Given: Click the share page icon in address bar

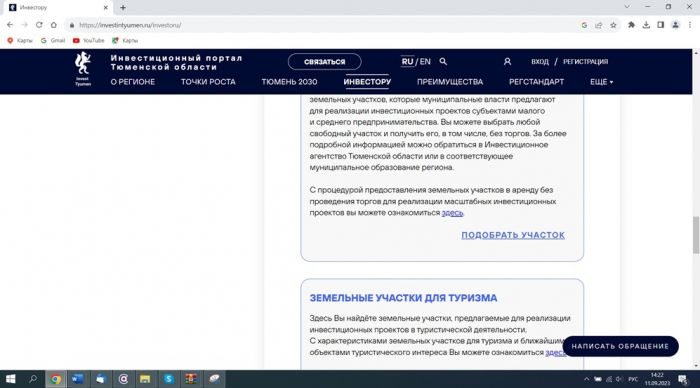Looking at the screenshot, I should tap(599, 25).
